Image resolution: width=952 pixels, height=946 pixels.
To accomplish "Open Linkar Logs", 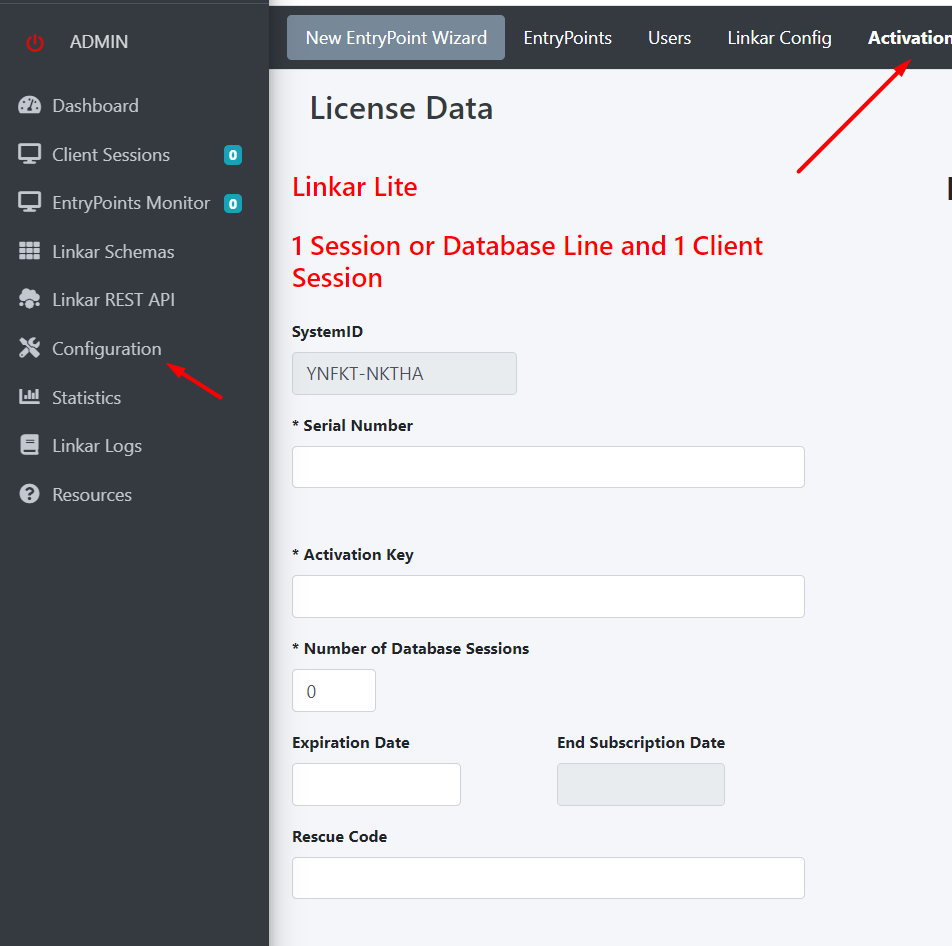I will pyautogui.click(x=97, y=446).
